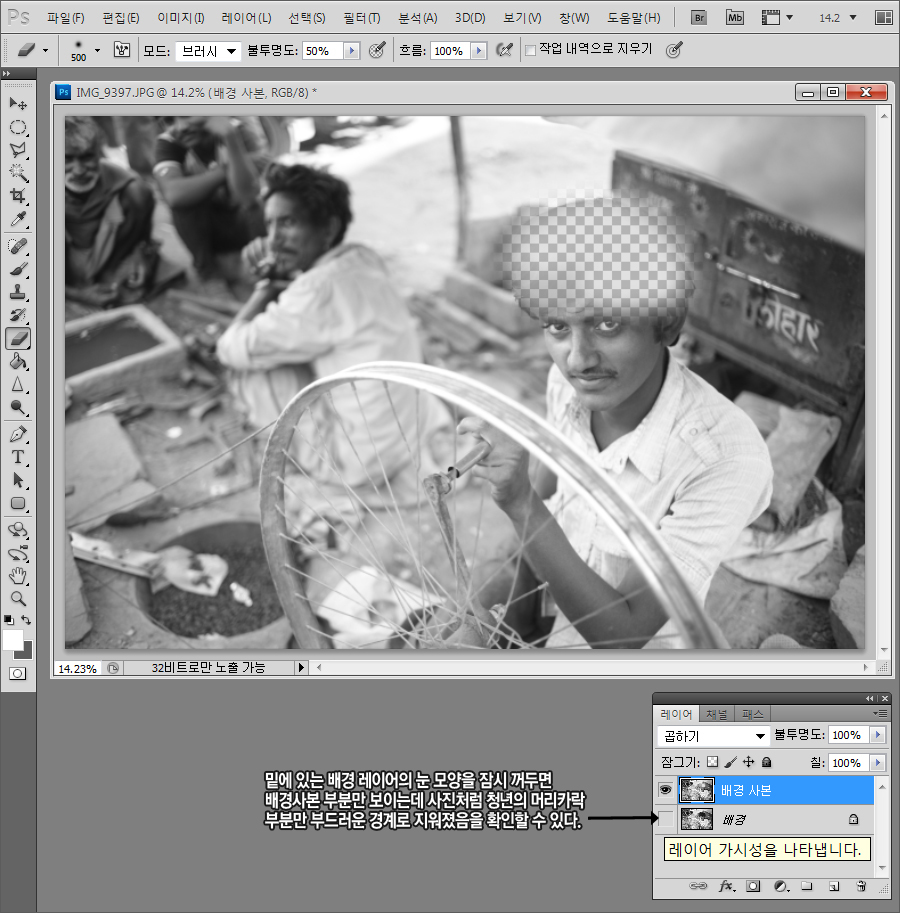Launch Adobe Bridge with the Br icon
The image size is (900, 913).
[699, 17]
